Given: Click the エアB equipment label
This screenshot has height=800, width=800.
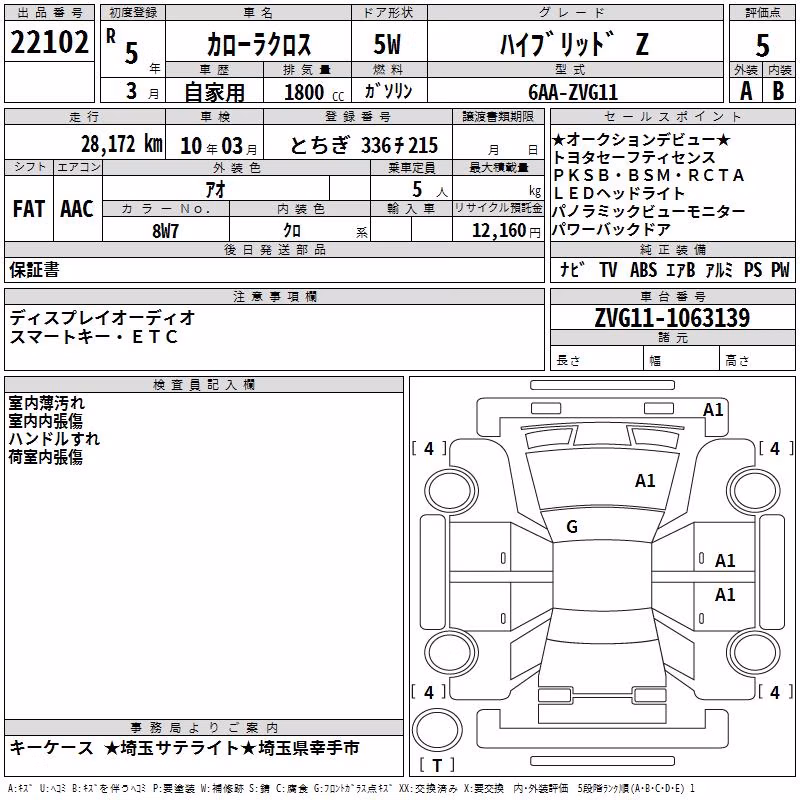Looking at the screenshot, I should [681, 269].
